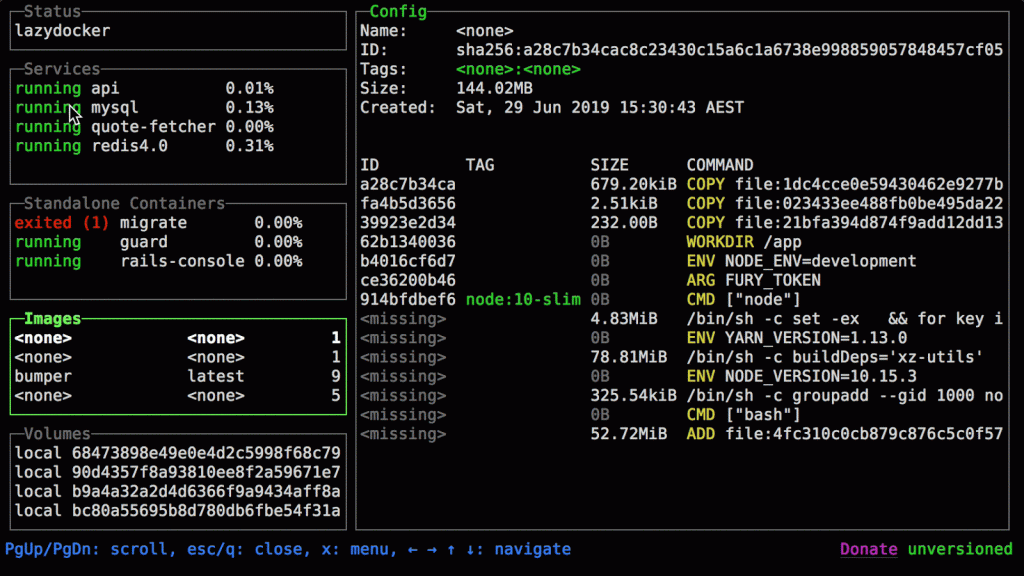Click the WORKDIR /app layer row
Screen dimensions: 1024x576
(x=681, y=242)
